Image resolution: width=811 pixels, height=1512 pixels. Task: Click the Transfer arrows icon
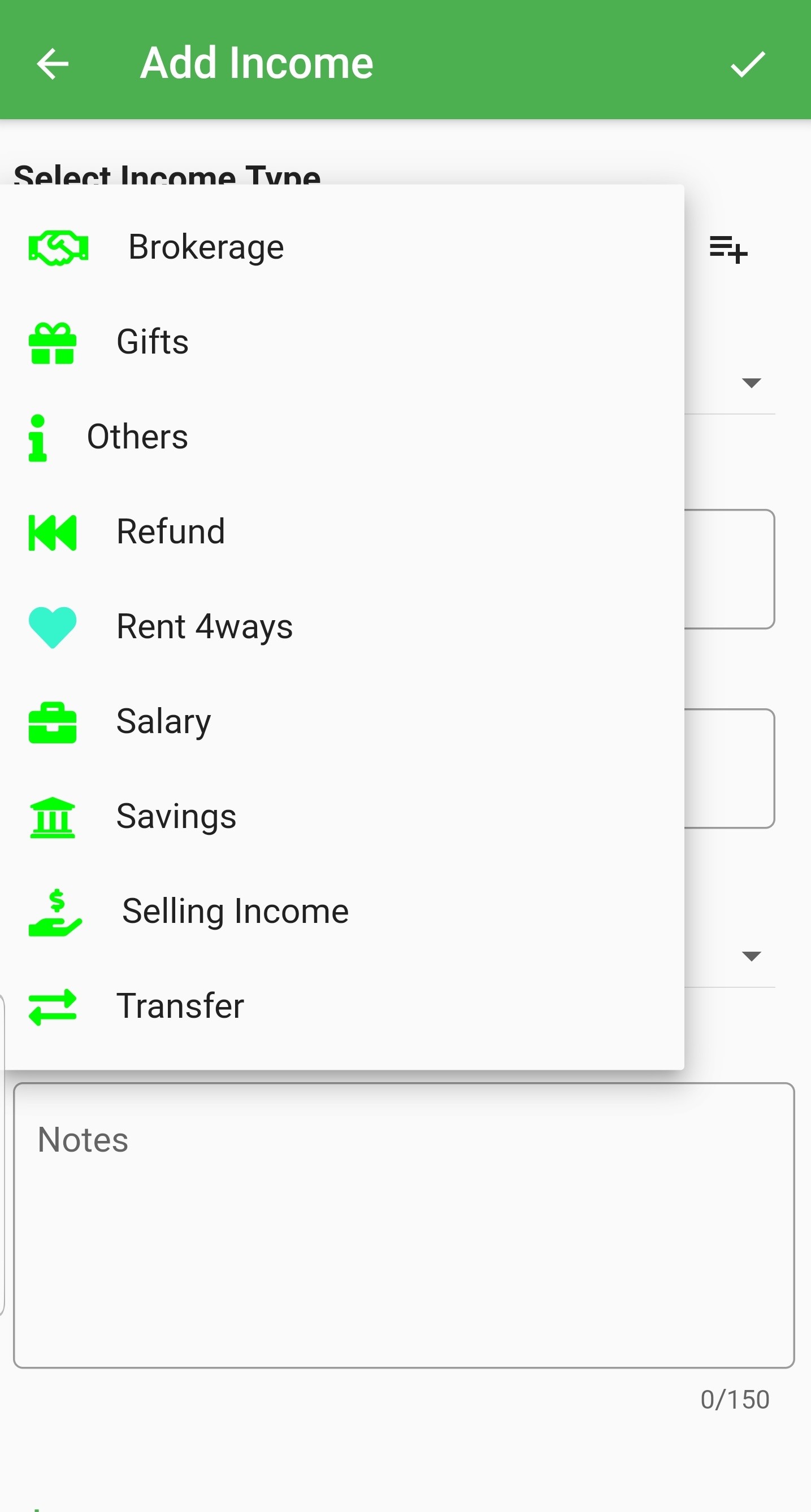(52, 1006)
